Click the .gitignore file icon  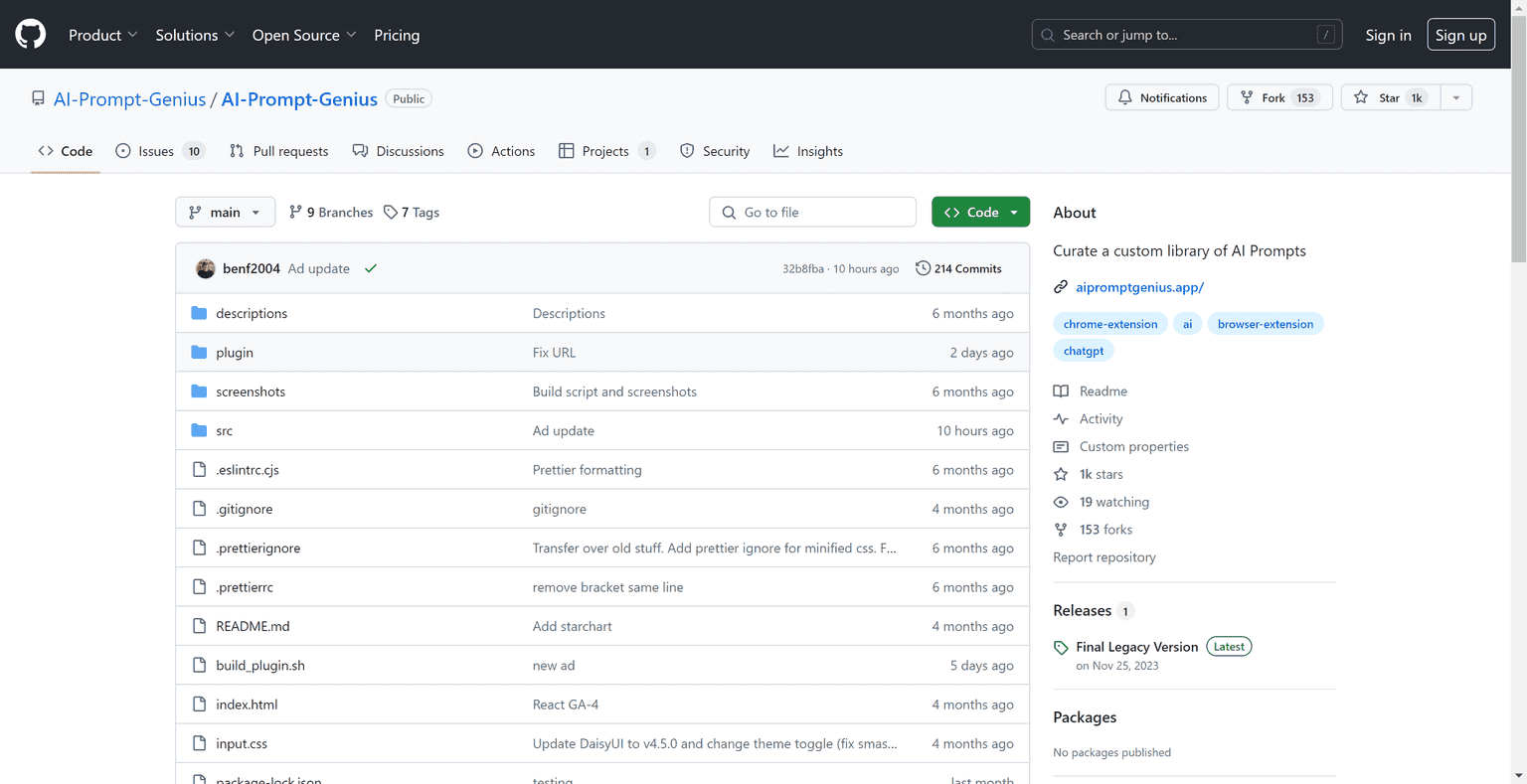[x=199, y=509]
